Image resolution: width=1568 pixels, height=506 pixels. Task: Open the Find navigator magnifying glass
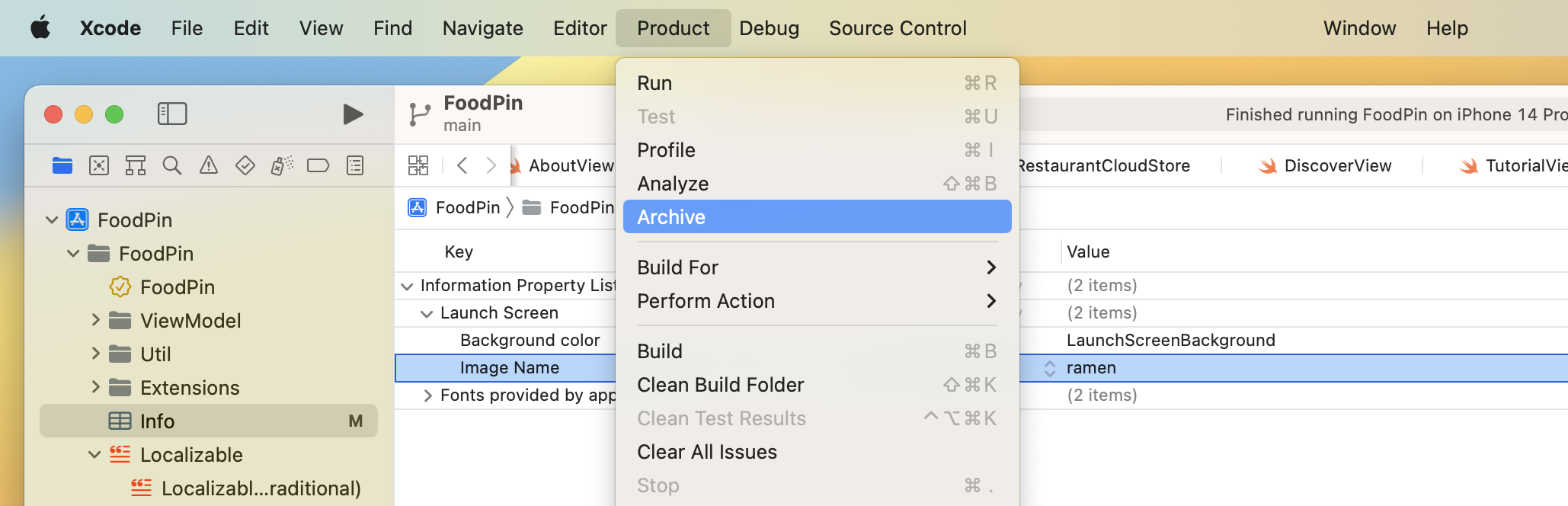pos(171,165)
